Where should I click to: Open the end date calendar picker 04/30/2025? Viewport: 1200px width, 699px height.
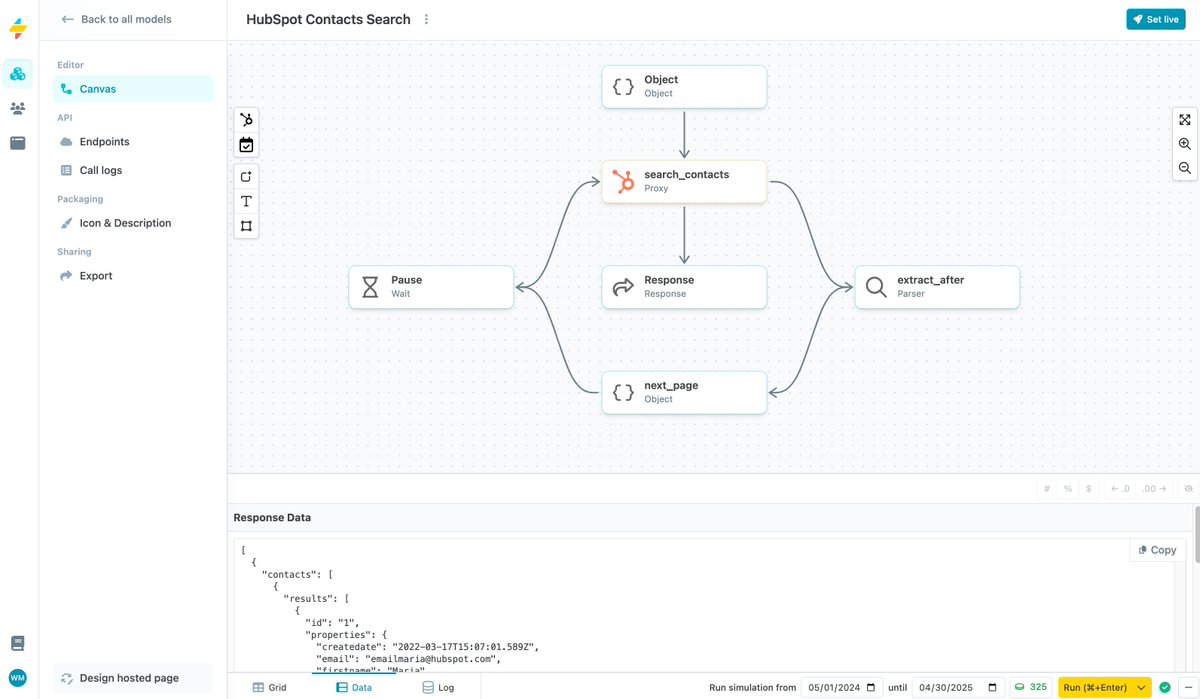click(992, 688)
